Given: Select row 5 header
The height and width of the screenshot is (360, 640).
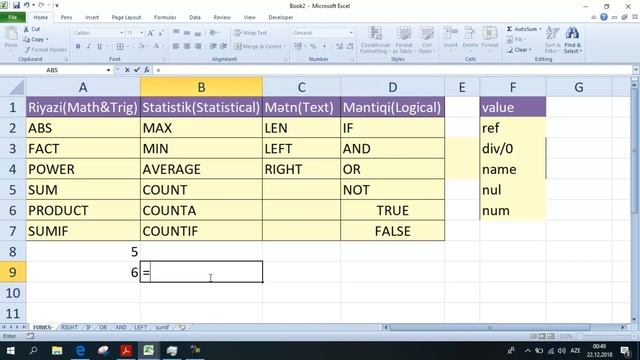Looking at the screenshot, I should click(x=13, y=190).
